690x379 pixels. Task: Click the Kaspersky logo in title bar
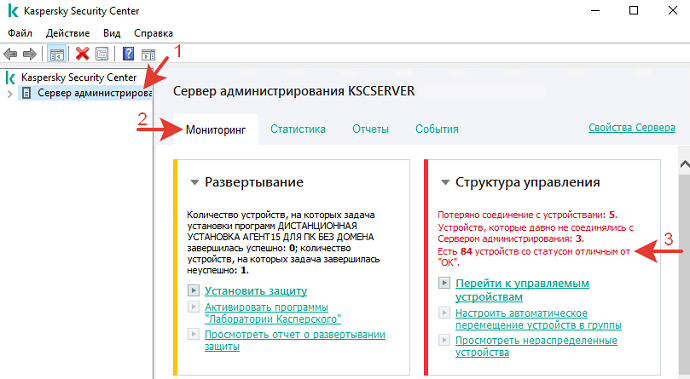13,11
